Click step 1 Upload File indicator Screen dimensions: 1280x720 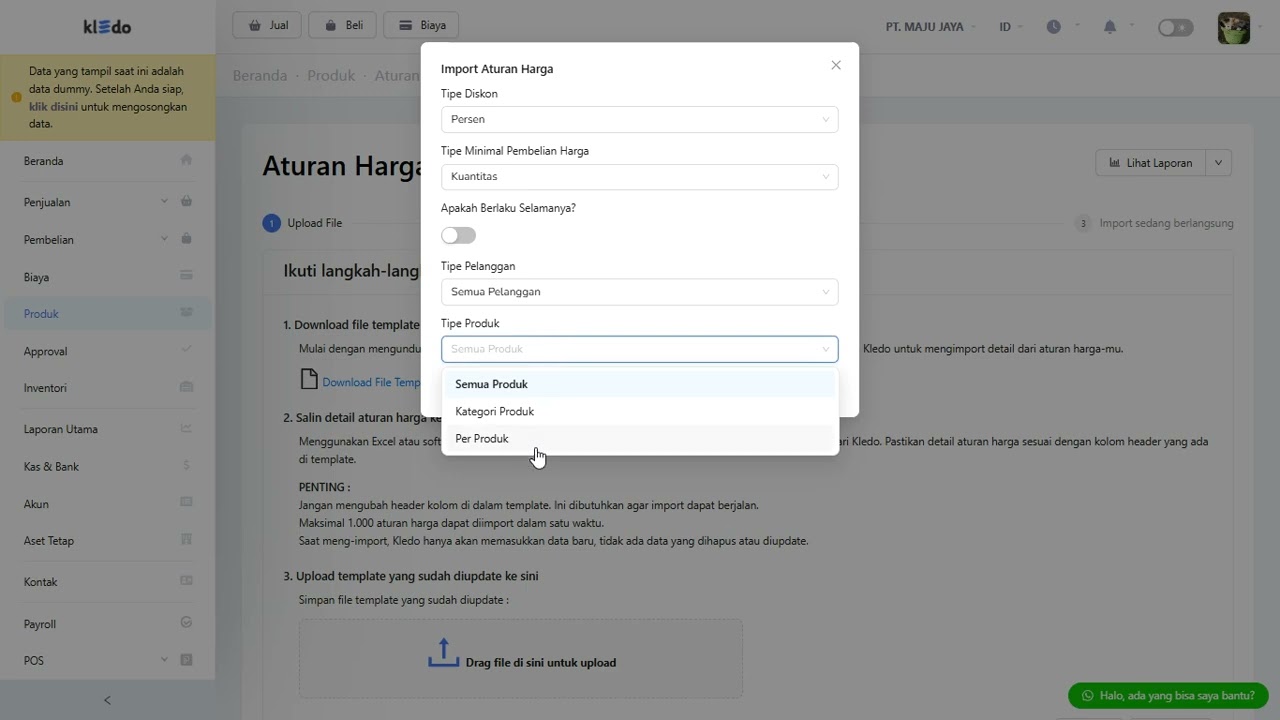(x=303, y=223)
